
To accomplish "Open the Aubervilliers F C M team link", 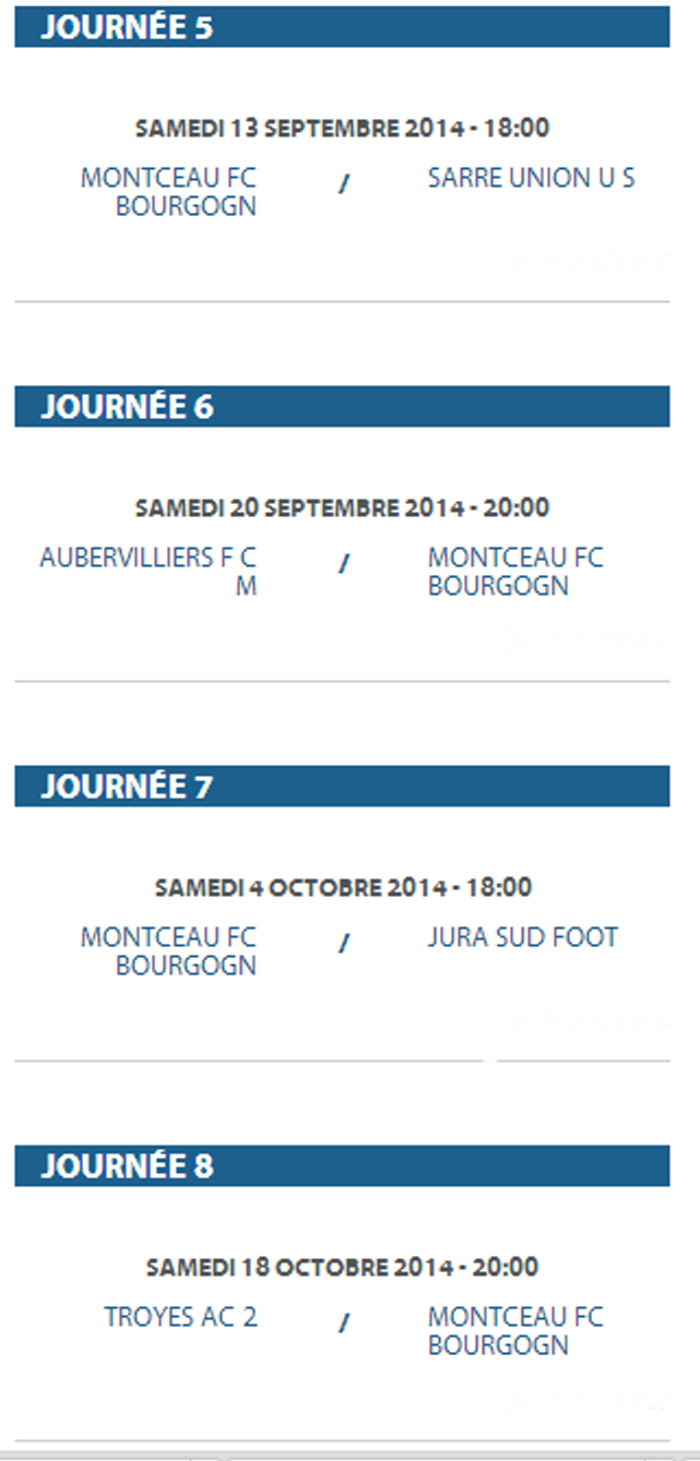I will (148, 571).
